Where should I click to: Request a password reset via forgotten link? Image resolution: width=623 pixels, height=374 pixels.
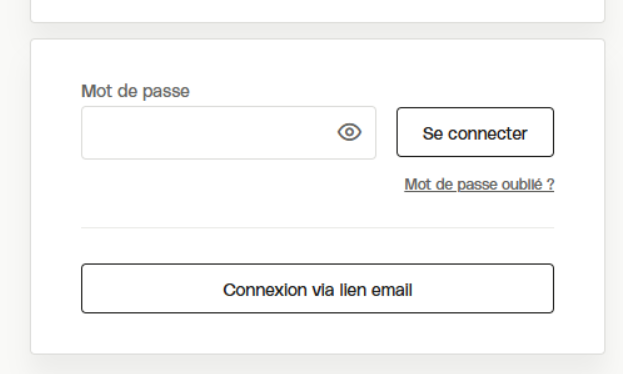[479, 184]
